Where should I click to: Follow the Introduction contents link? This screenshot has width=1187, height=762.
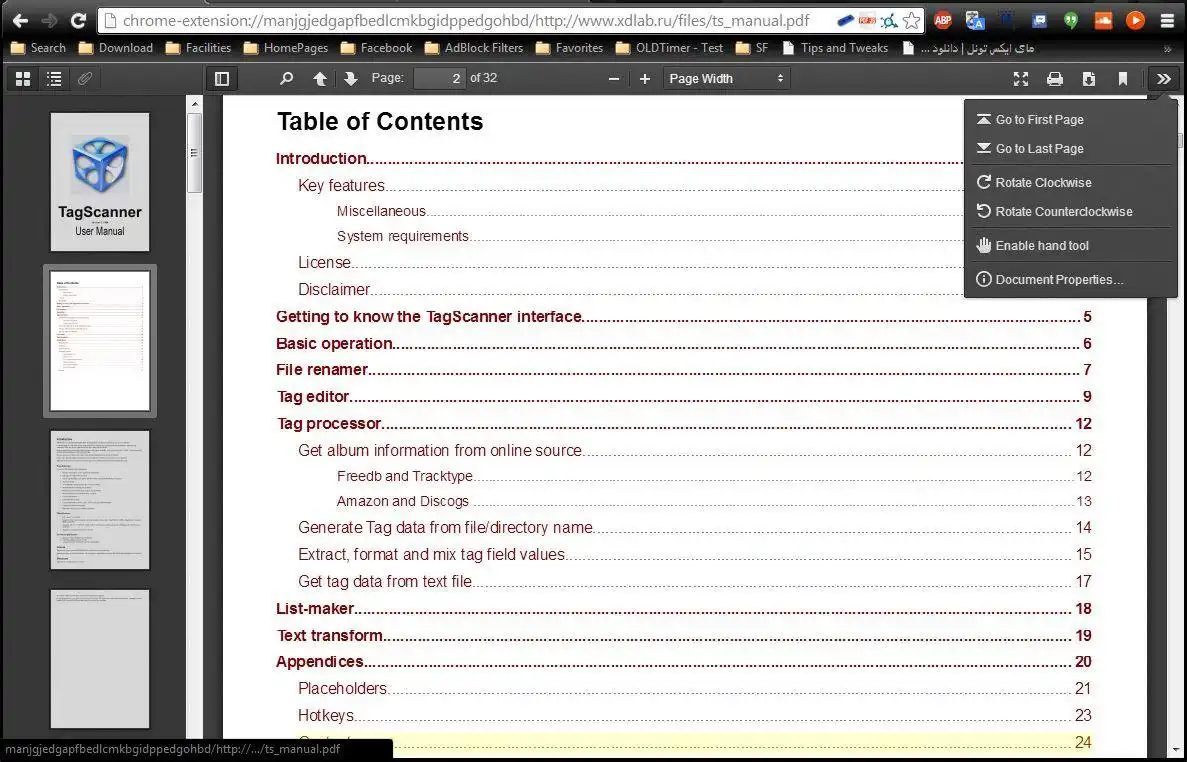(x=321, y=159)
